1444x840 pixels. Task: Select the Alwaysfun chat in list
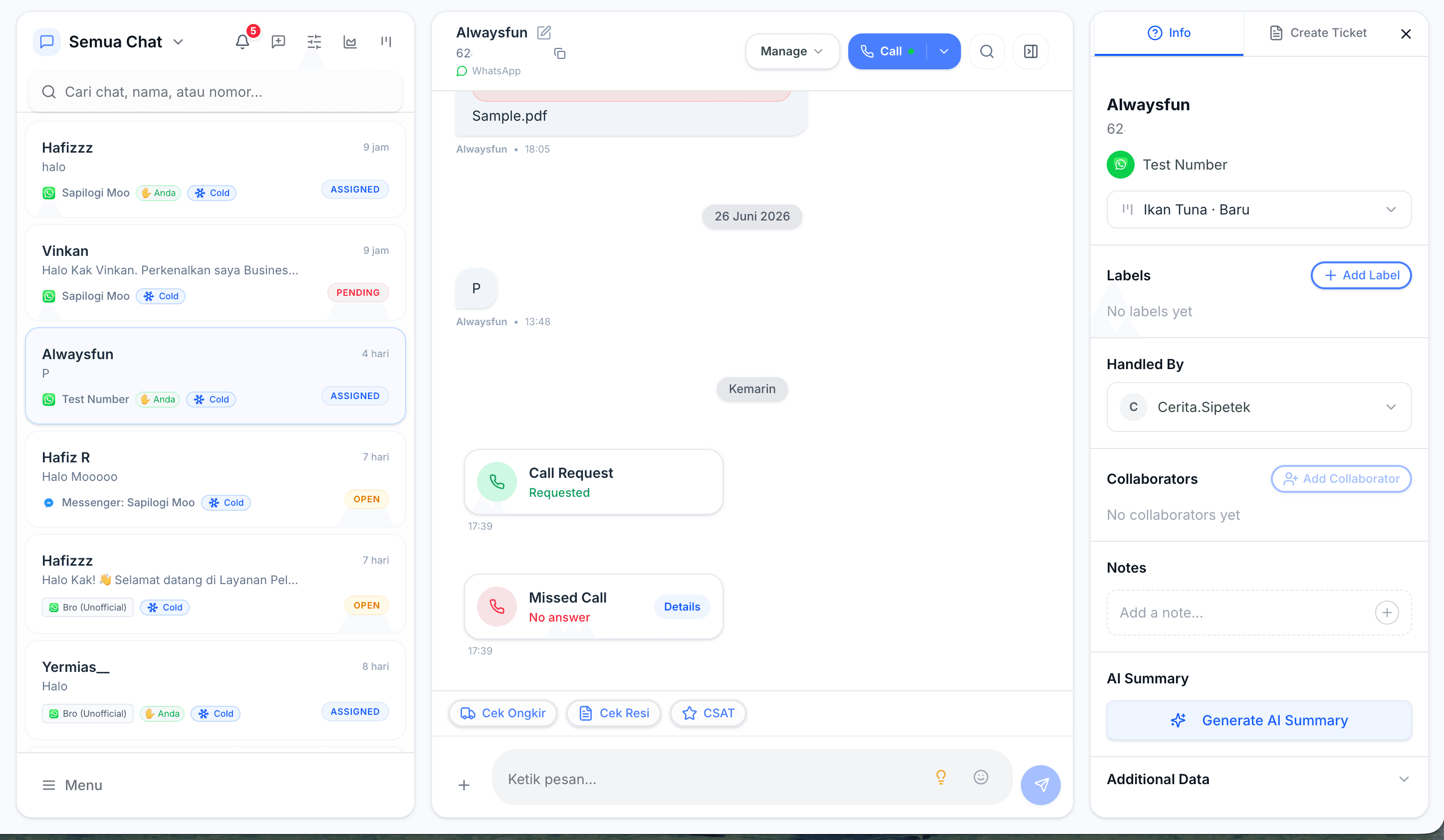tap(216, 376)
